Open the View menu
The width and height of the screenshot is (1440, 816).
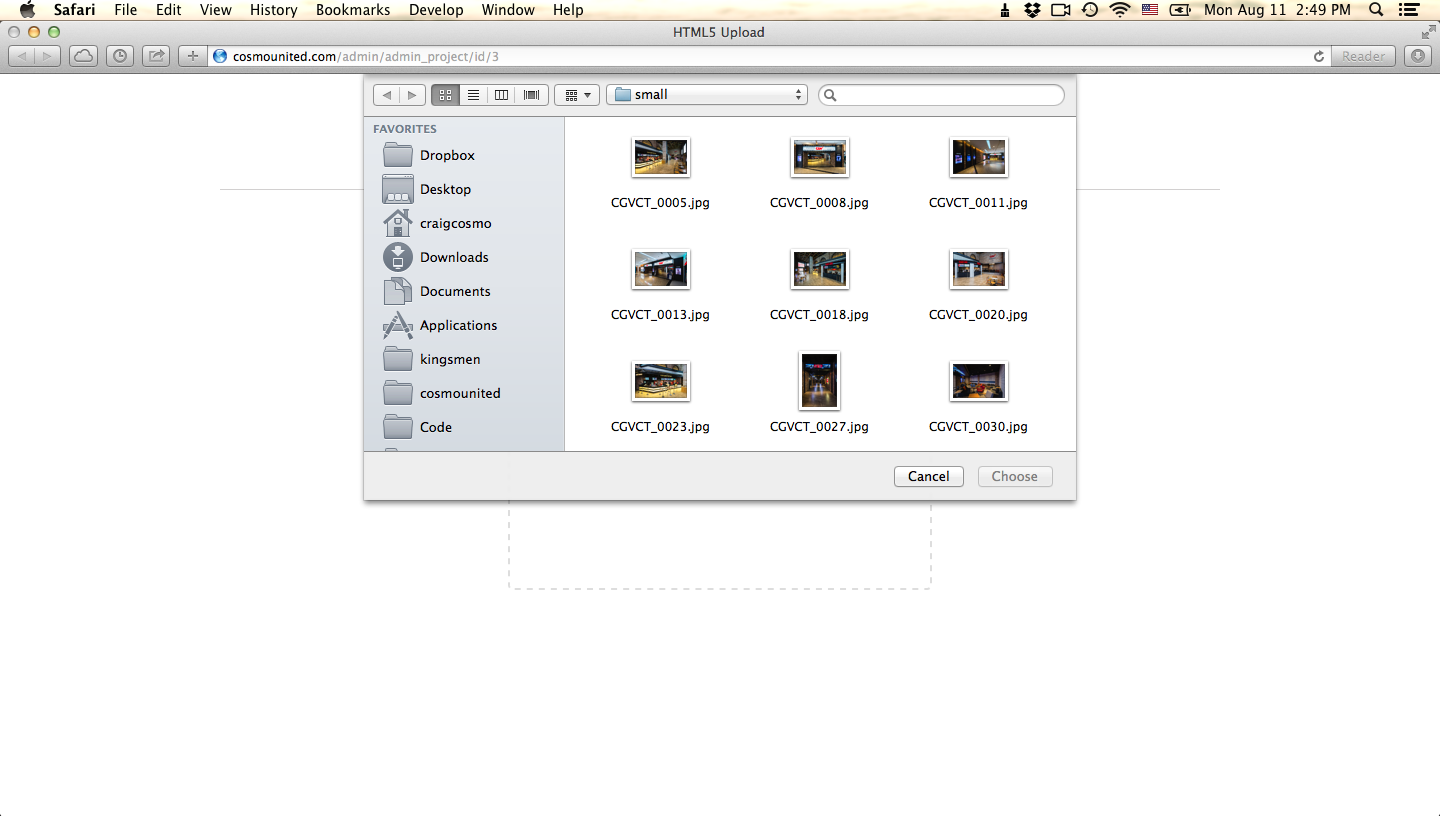click(x=216, y=10)
